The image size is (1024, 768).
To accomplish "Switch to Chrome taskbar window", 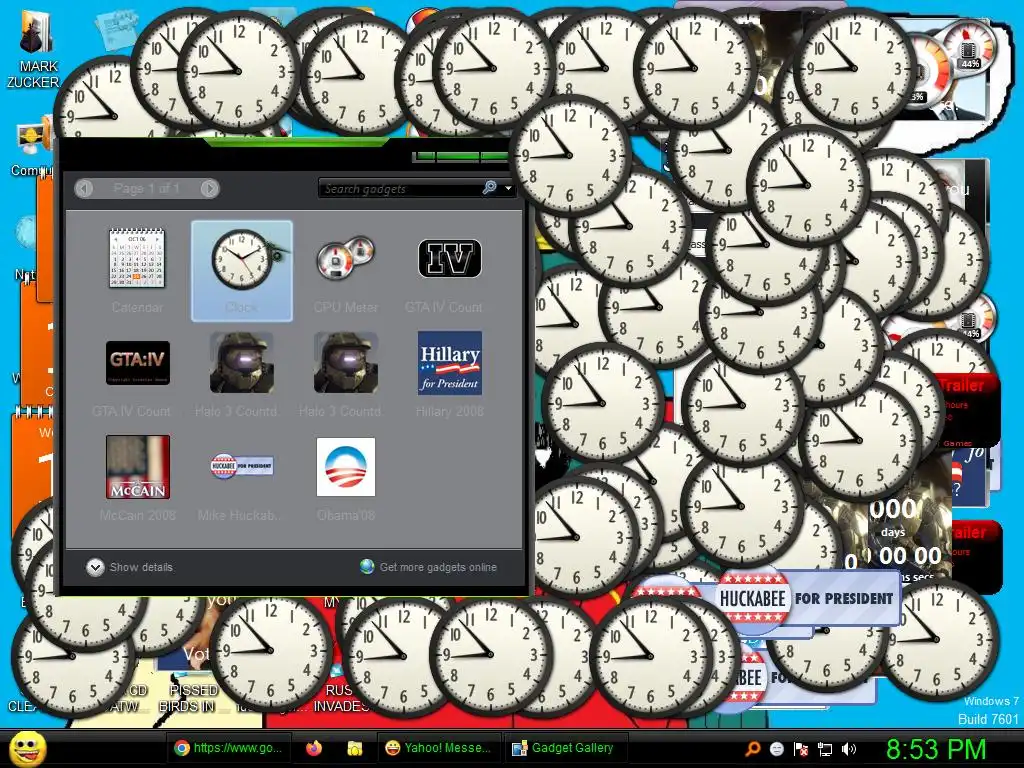I will 228,748.
